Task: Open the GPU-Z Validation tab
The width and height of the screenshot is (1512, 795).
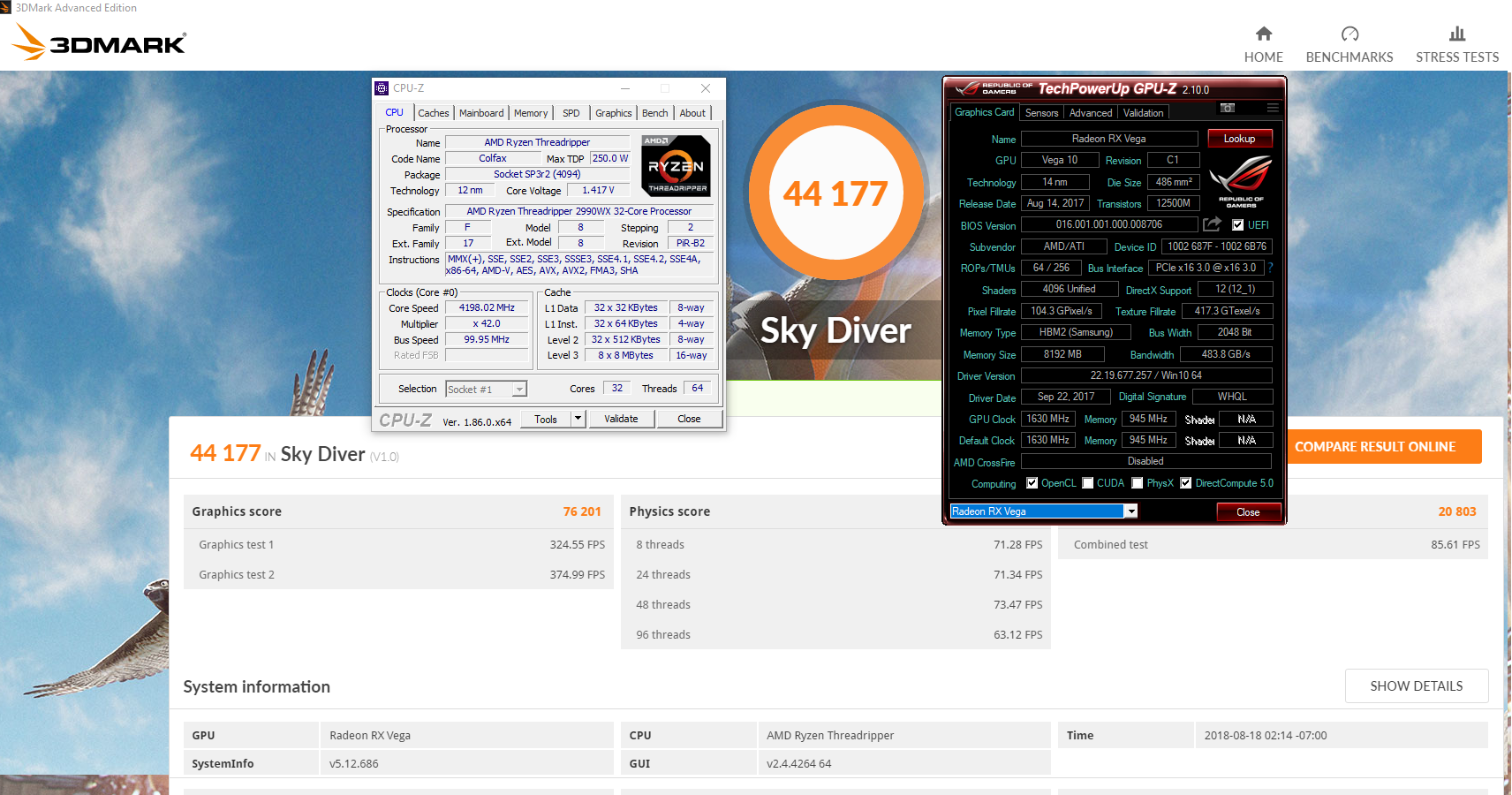Action: (1143, 113)
